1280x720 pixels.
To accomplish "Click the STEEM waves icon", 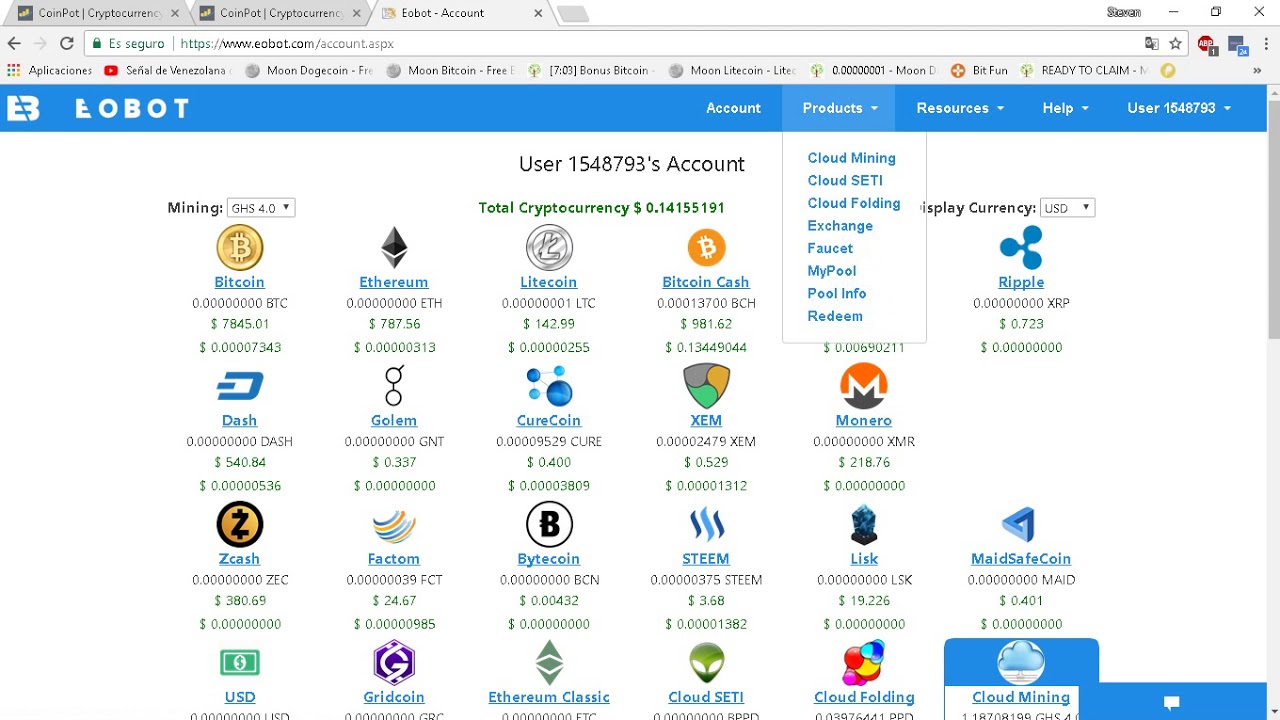I will tap(706, 524).
